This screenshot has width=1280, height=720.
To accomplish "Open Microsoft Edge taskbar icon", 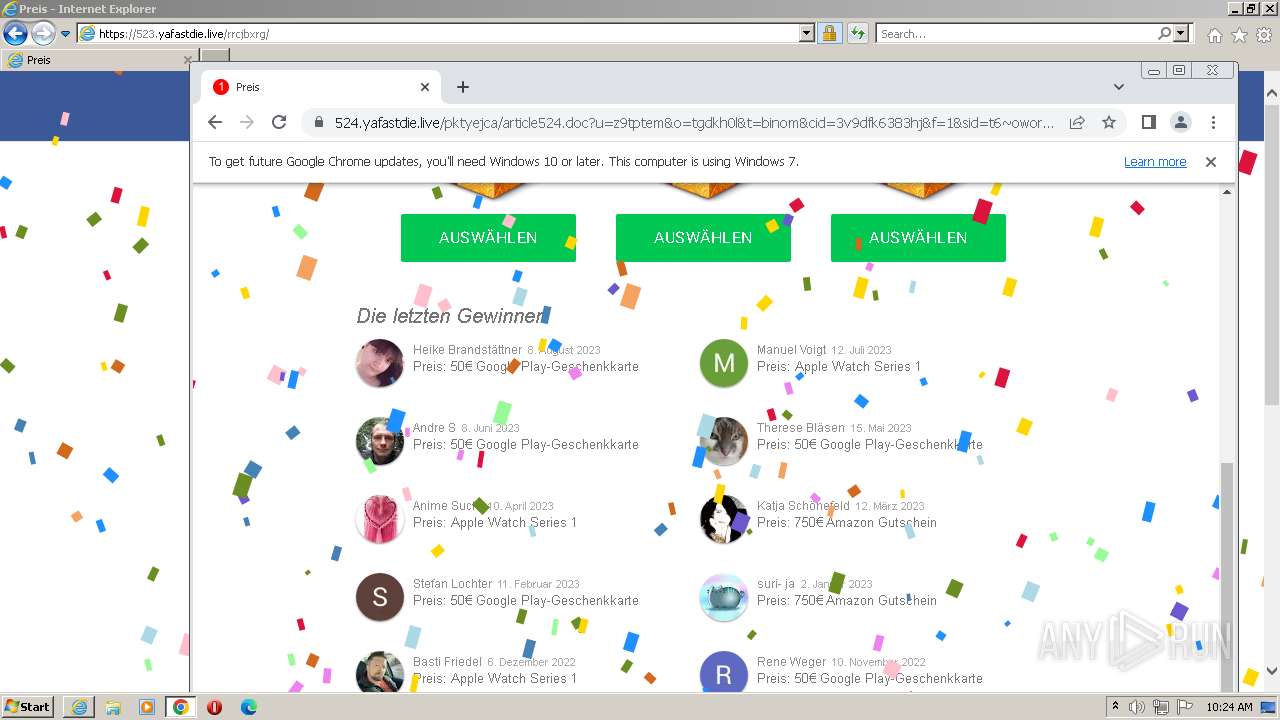I will [x=248, y=707].
